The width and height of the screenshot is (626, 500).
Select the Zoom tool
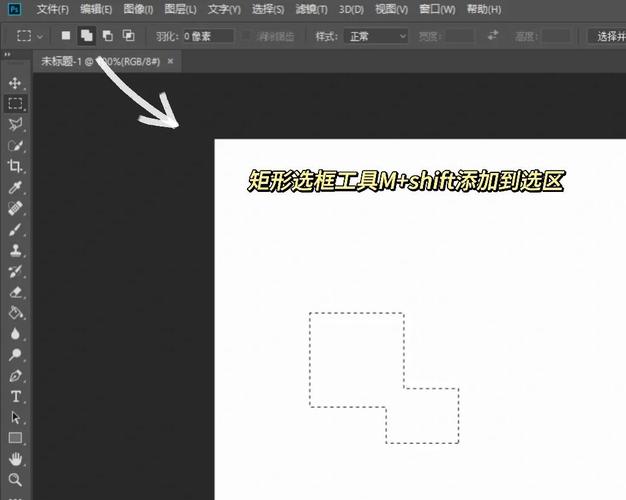coord(15,480)
